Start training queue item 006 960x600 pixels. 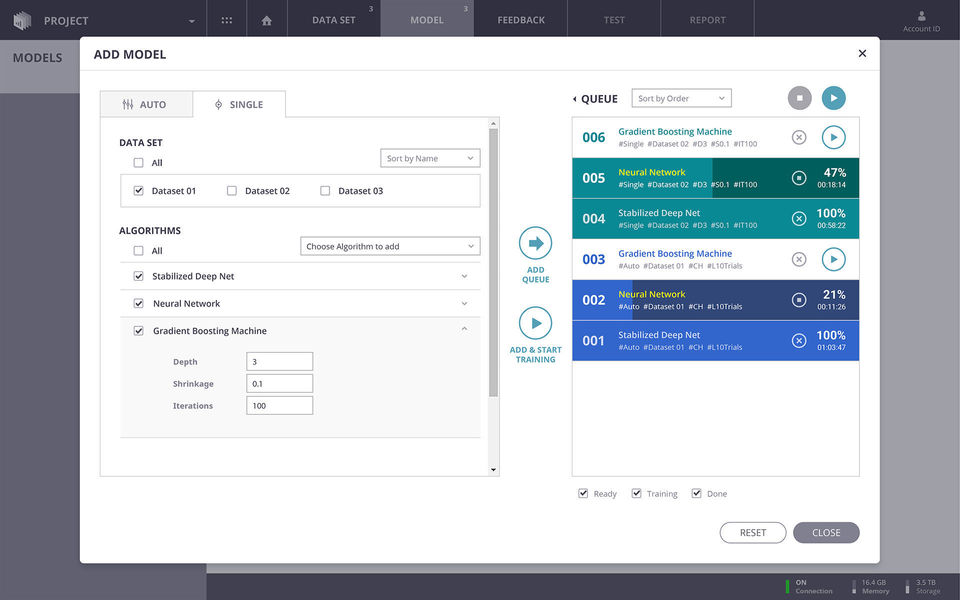click(833, 137)
